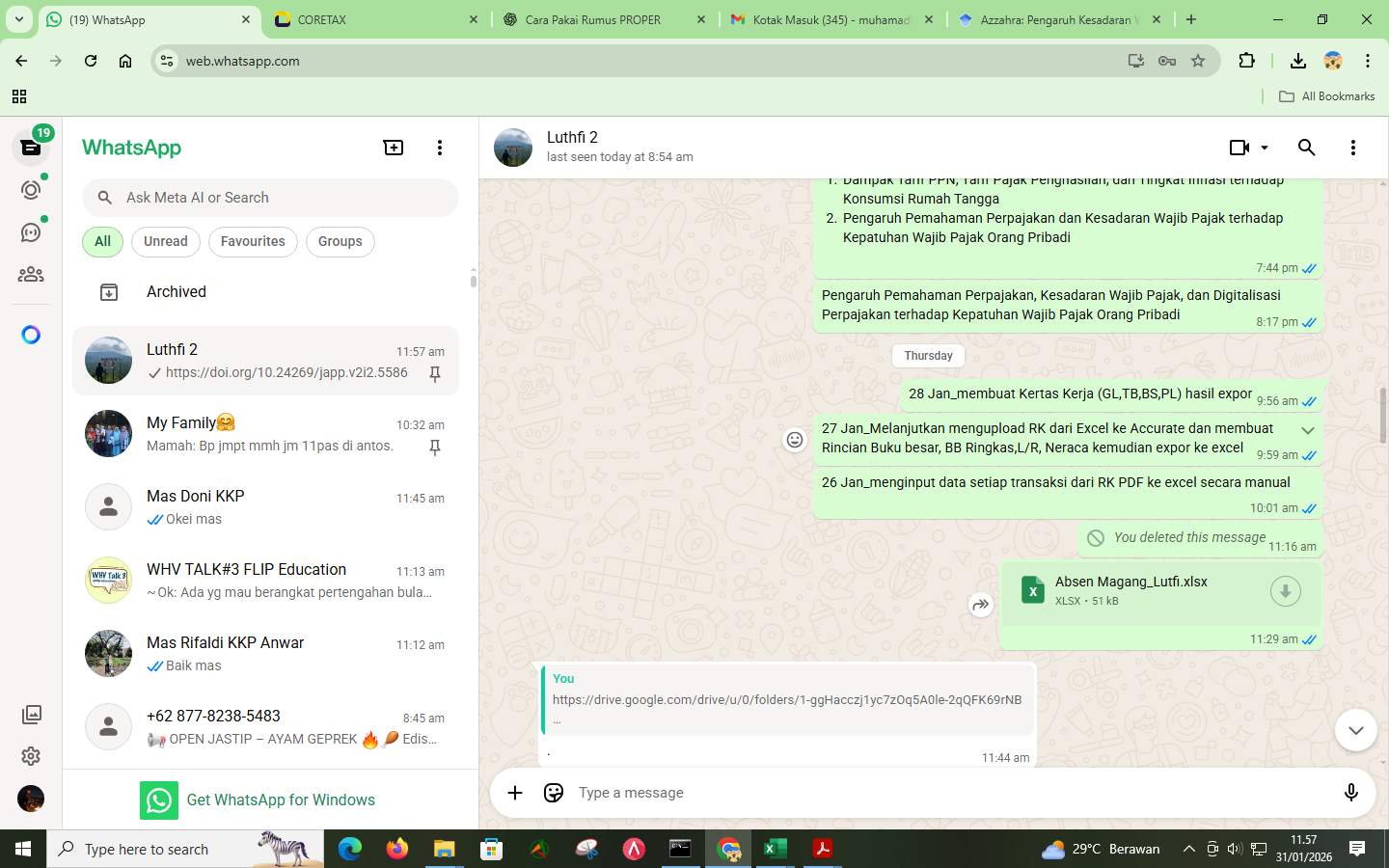Search within the Luthfi 2 conversation
The width and height of the screenshot is (1389, 868).
pyautogui.click(x=1307, y=147)
